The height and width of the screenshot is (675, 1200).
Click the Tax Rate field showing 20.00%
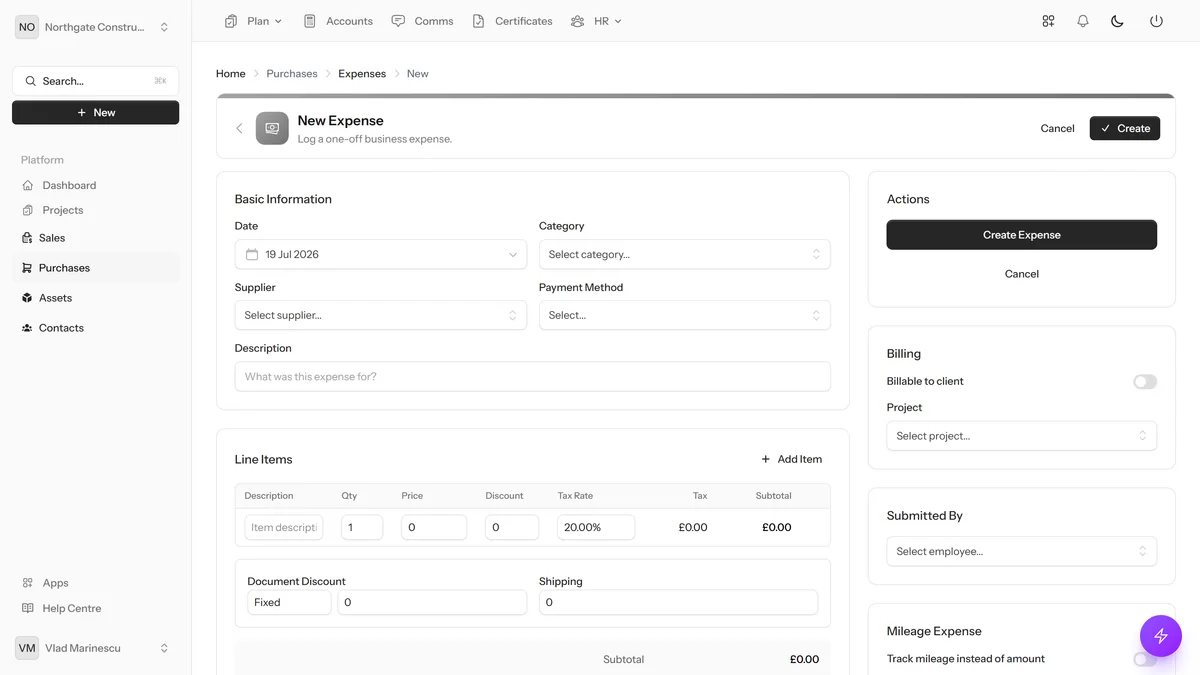coord(596,527)
